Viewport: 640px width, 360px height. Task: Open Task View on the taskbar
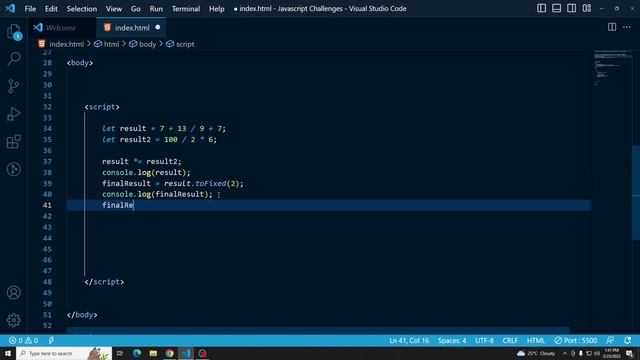pyautogui.click(x=120, y=353)
